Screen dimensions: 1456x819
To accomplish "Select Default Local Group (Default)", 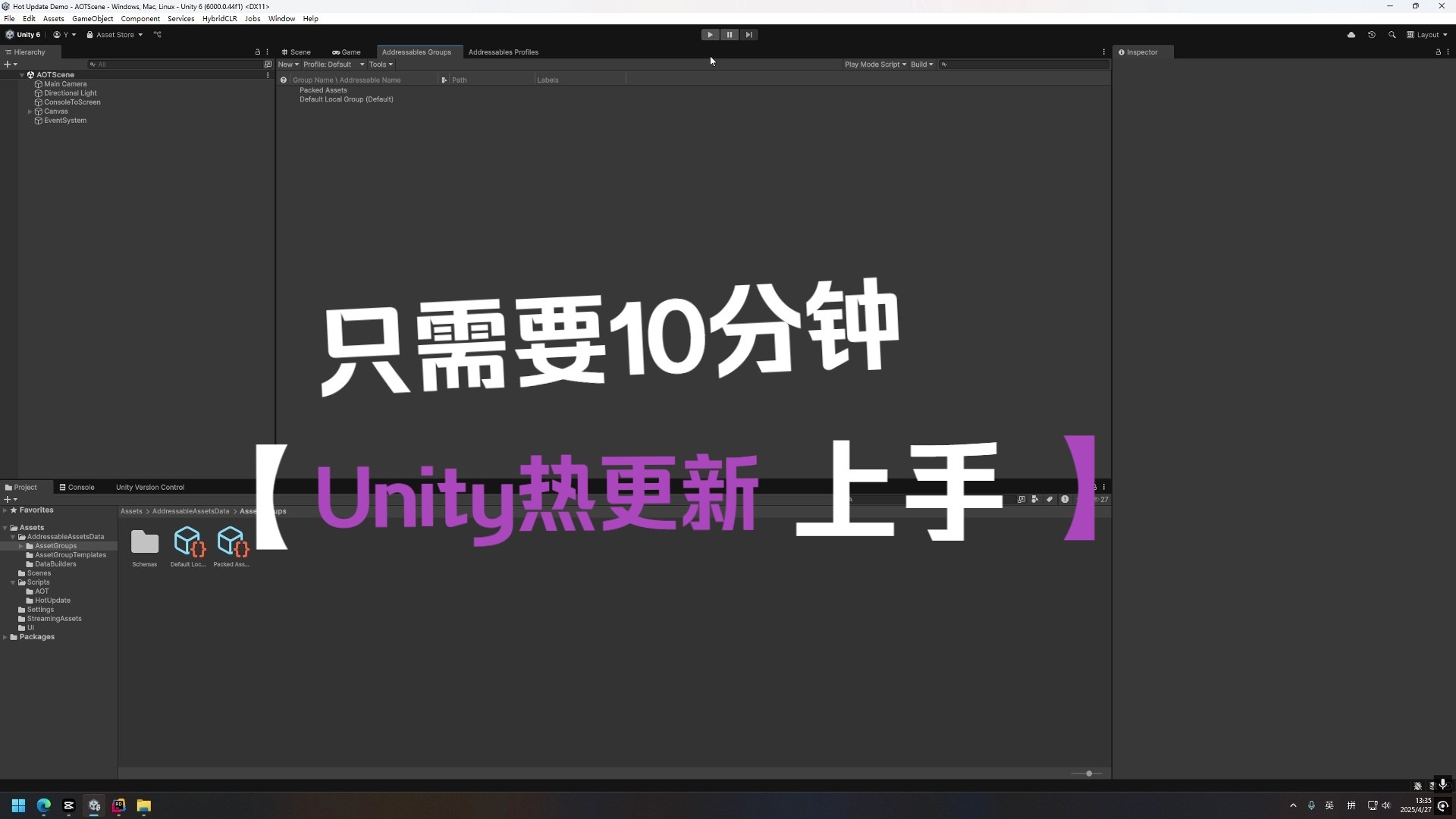I will point(346,99).
